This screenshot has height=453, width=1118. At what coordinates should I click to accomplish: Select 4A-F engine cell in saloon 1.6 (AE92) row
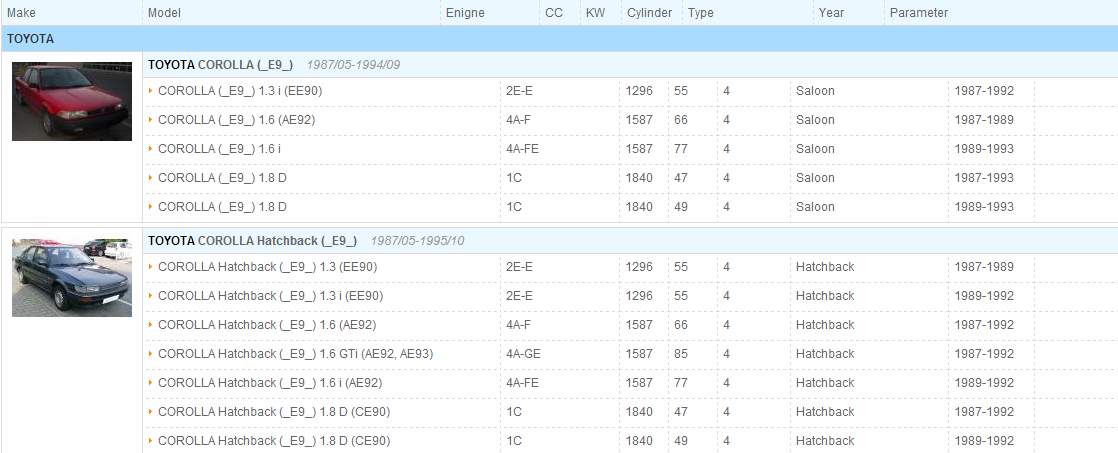click(x=518, y=120)
